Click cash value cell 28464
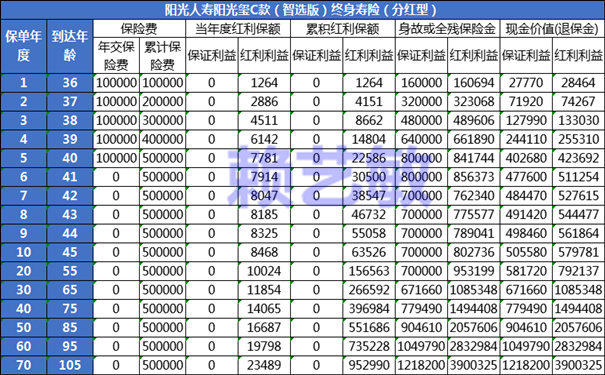The image size is (605, 375). click(578, 83)
